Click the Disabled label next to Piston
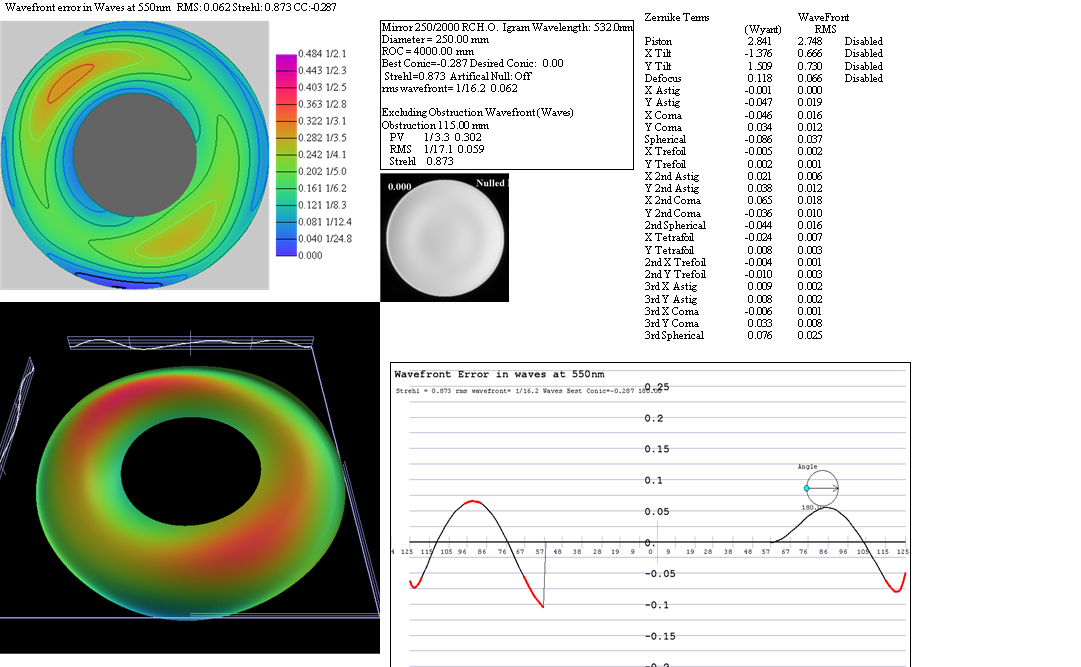This screenshot has height=667, width=1081. pyautogui.click(x=863, y=41)
